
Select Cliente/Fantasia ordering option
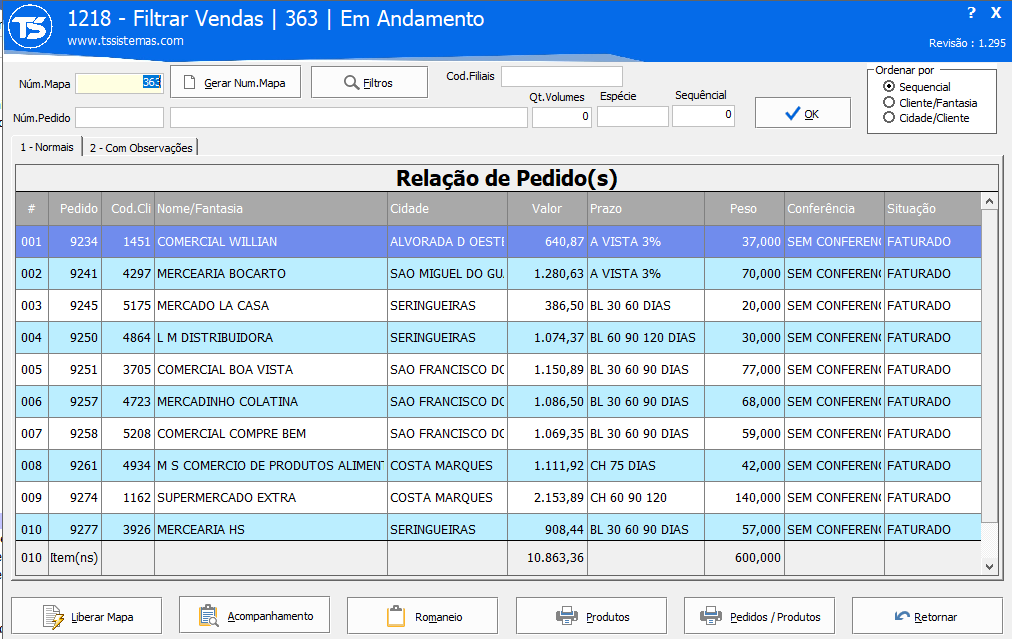click(x=889, y=102)
